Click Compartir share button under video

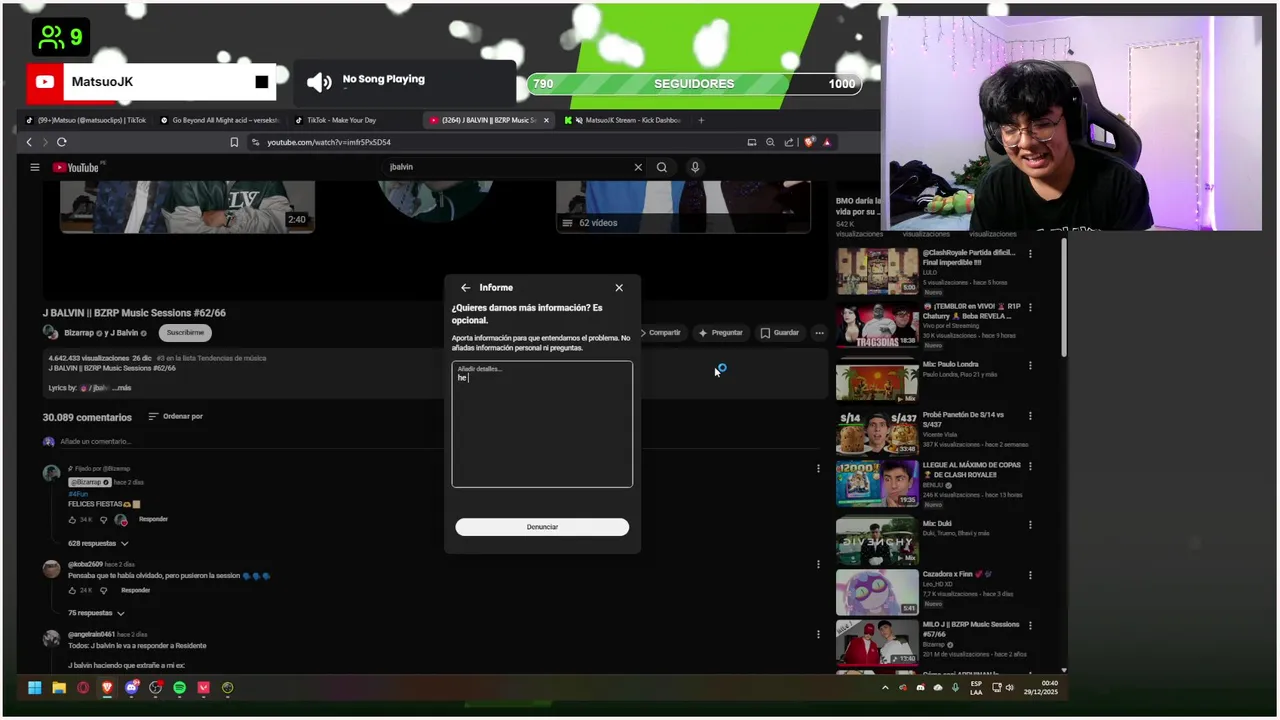[664, 332]
